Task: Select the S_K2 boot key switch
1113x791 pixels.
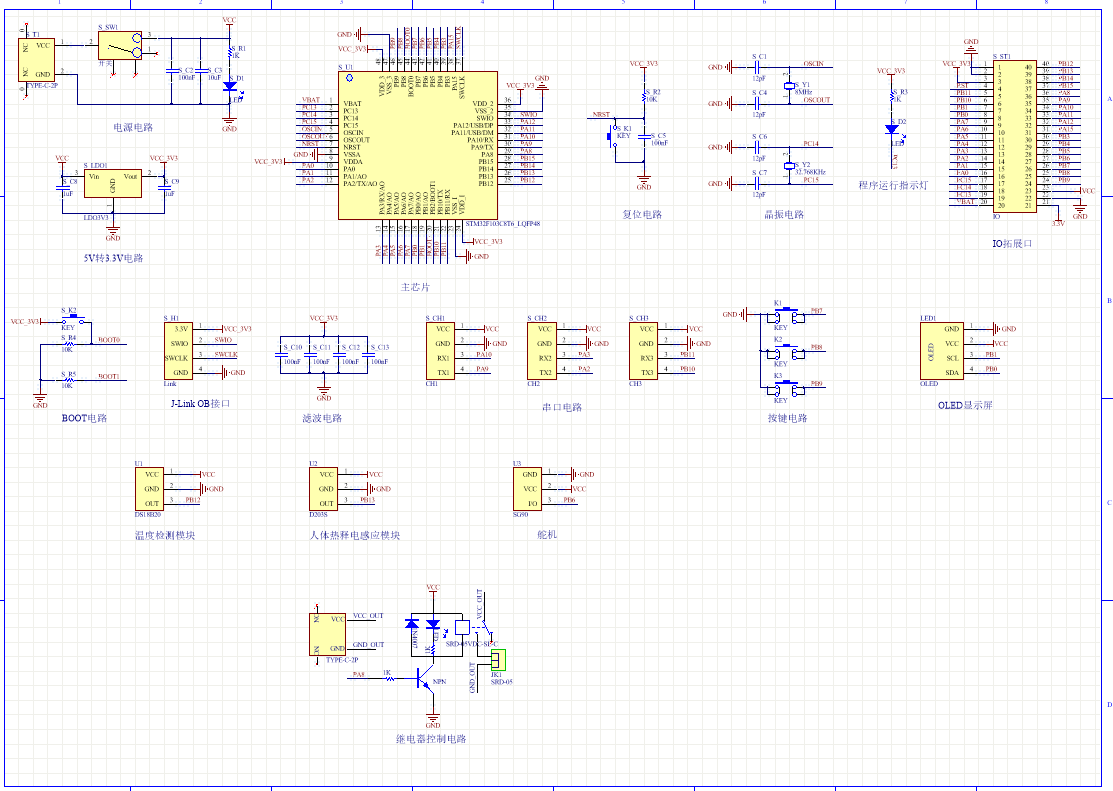Action: pos(73,320)
